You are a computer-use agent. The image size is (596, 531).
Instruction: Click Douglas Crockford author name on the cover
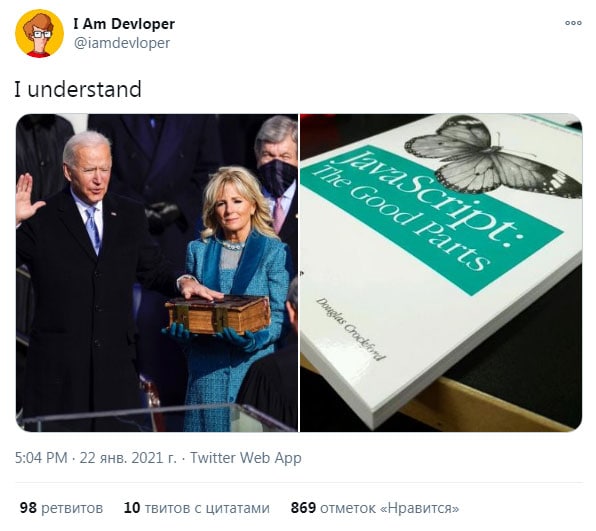point(350,329)
